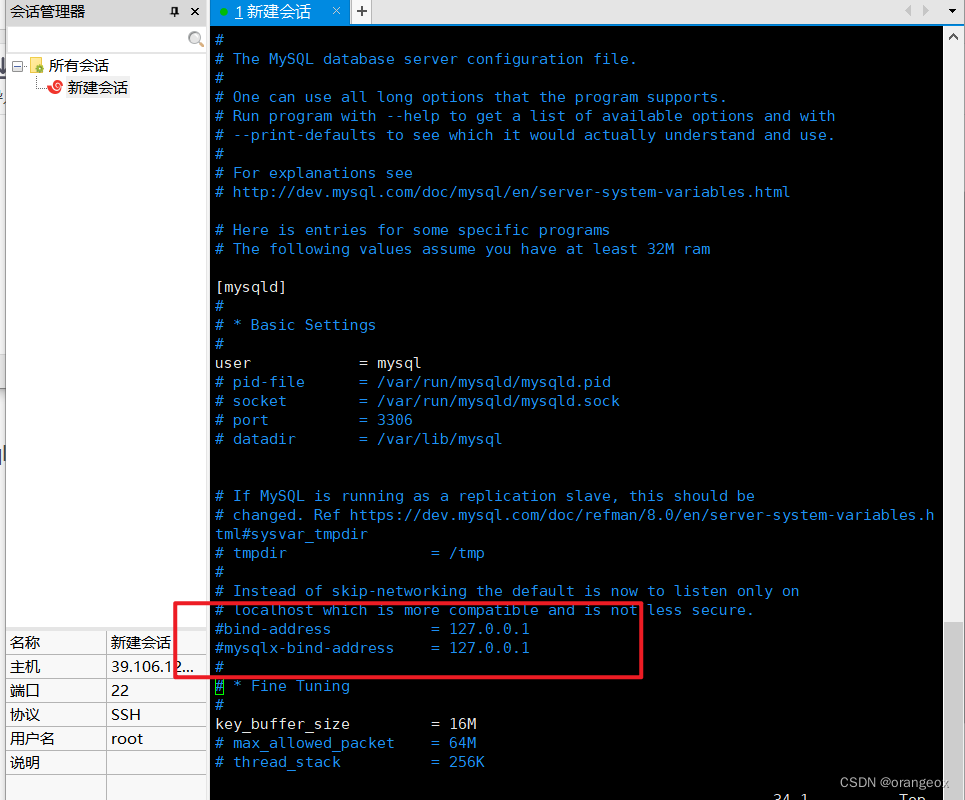
Task: Close the session manager panel
Action: [x=195, y=12]
